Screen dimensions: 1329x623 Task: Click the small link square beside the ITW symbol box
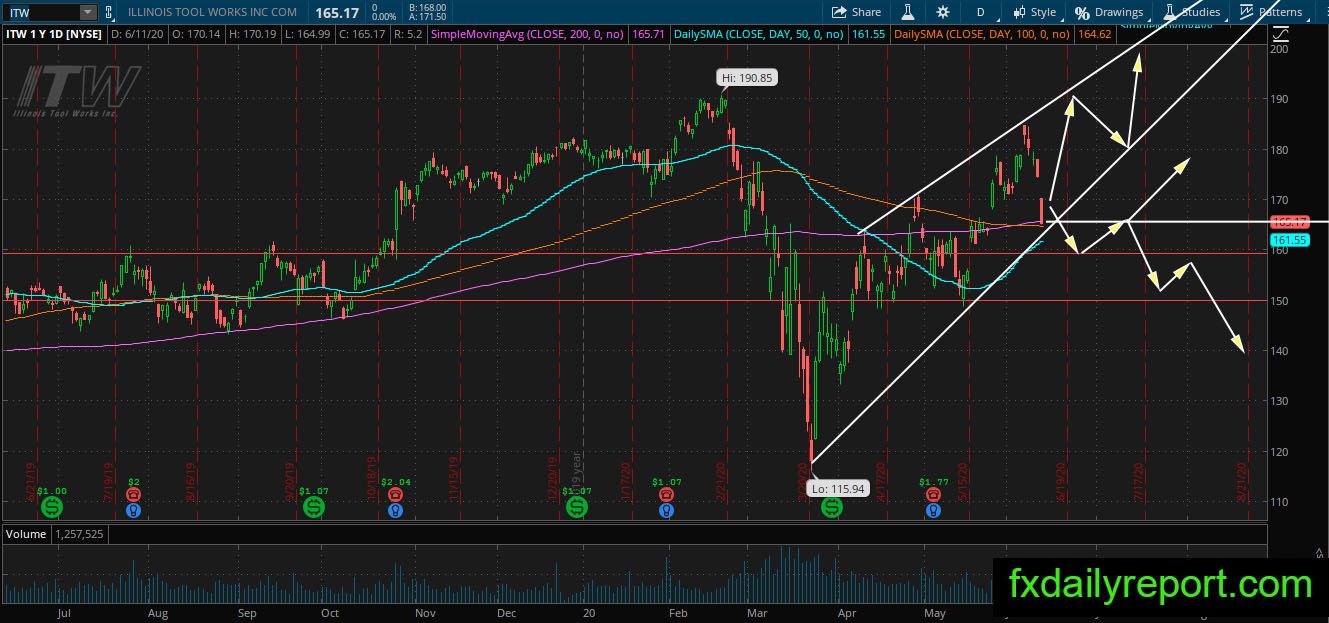[110, 12]
